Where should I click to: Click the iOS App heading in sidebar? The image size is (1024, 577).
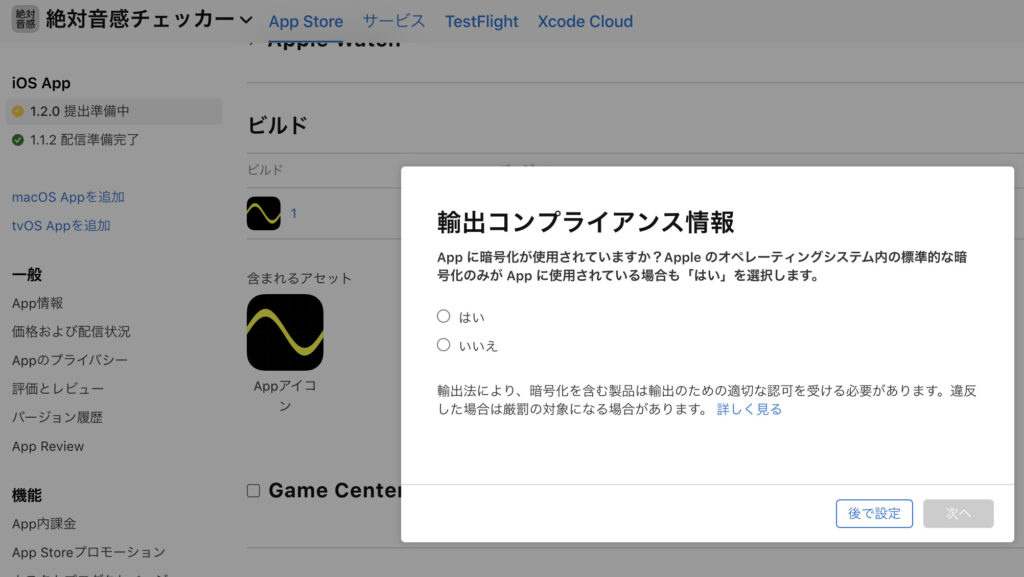41,83
